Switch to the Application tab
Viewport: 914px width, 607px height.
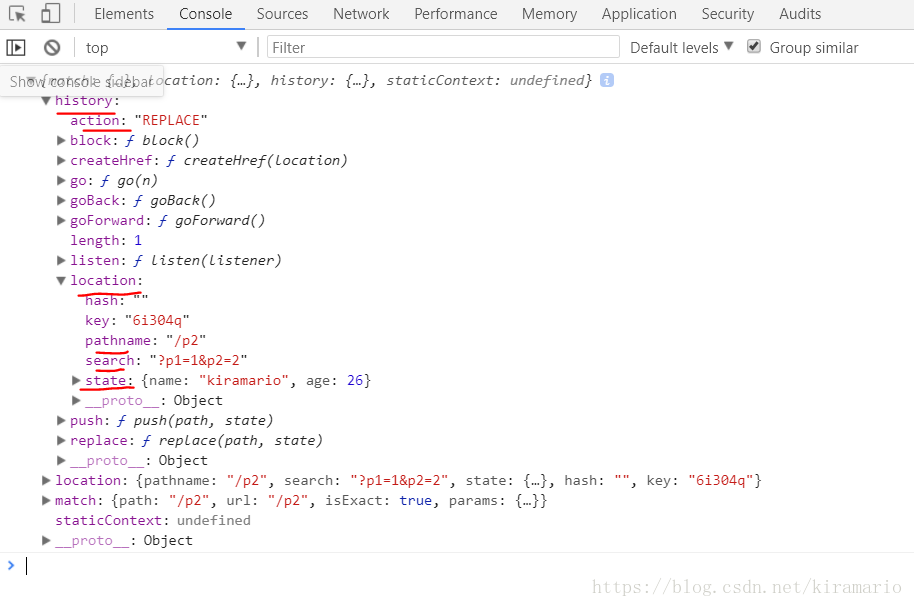[x=639, y=14]
